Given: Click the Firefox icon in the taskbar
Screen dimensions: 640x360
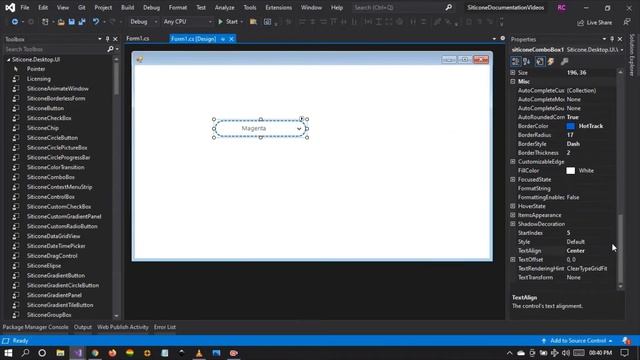Looking at the screenshot, I should (112, 353).
